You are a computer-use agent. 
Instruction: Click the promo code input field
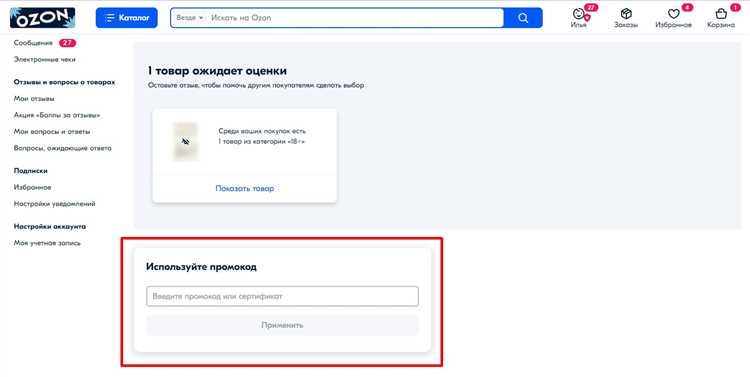click(282, 296)
